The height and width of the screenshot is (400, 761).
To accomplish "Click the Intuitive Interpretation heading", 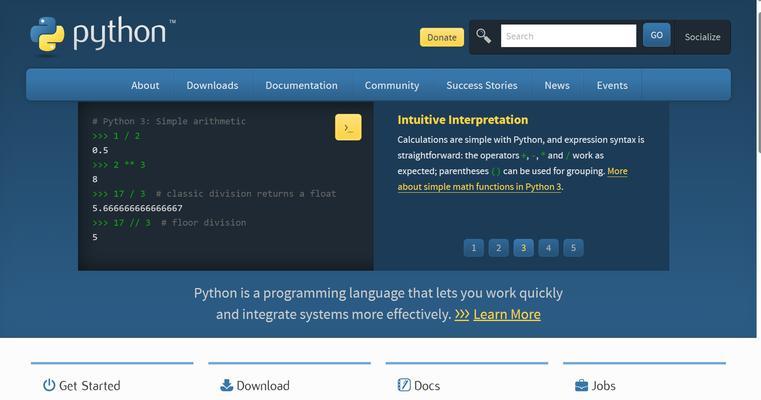I will pyautogui.click(x=463, y=120).
